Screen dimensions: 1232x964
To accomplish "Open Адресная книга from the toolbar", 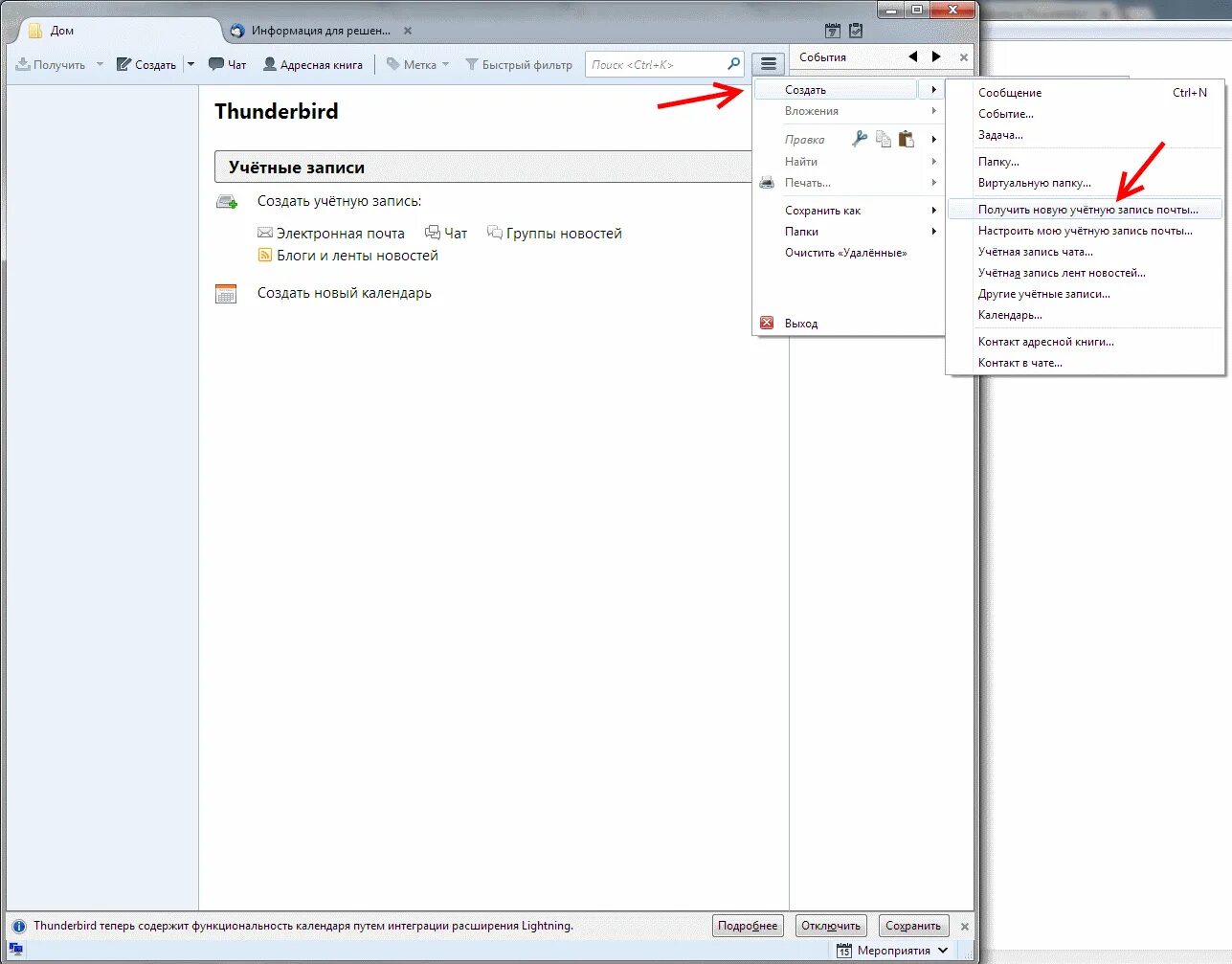I will click(x=313, y=64).
